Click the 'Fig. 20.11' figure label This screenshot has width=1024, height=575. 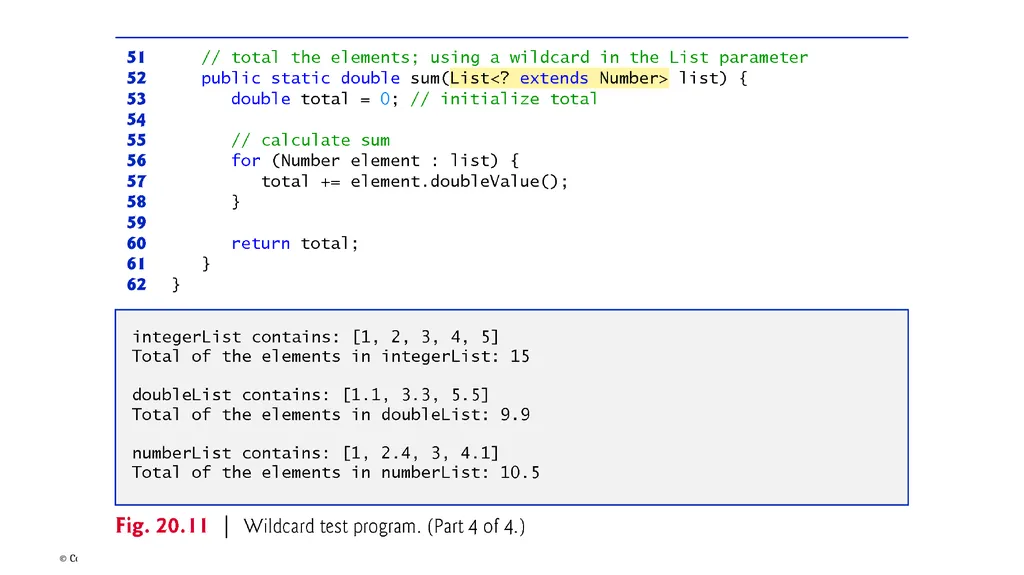coord(161,526)
